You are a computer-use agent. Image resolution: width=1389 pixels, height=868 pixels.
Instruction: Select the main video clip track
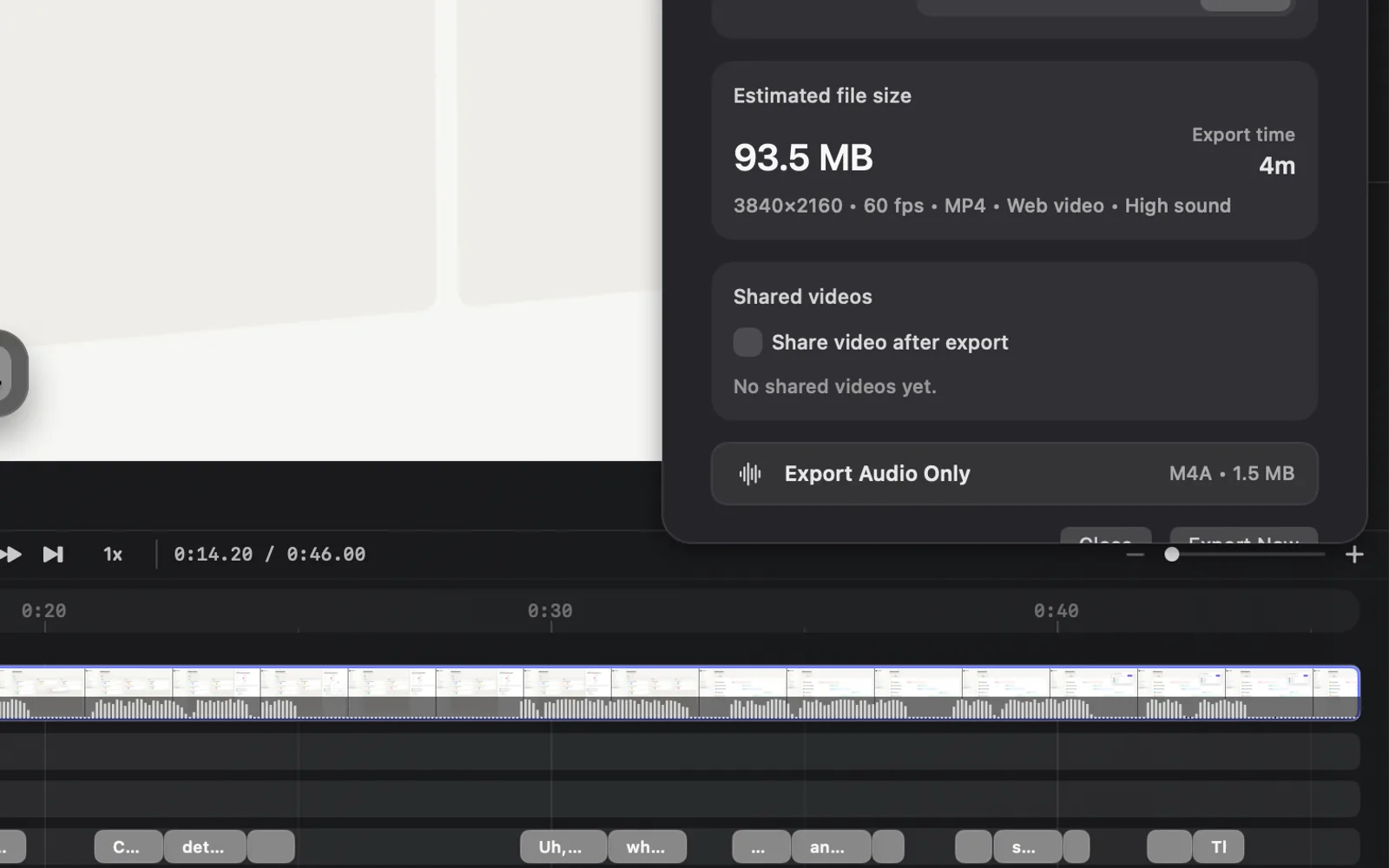click(x=680, y=693)
